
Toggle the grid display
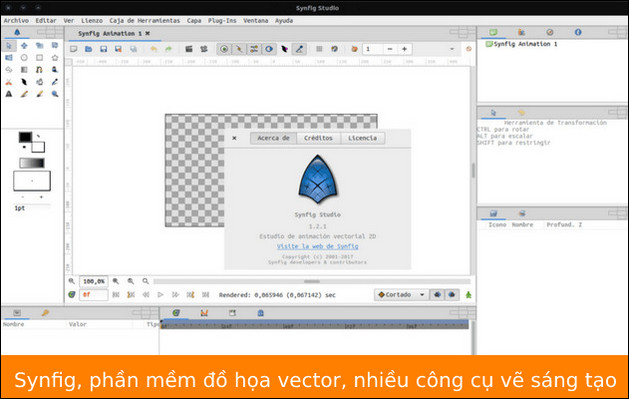319,49
